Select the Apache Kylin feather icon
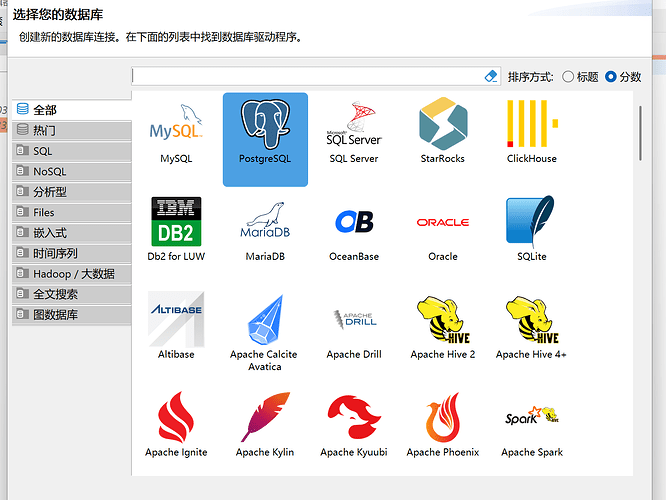The height and width of the screenshot is (500, 666). point(265,417)
